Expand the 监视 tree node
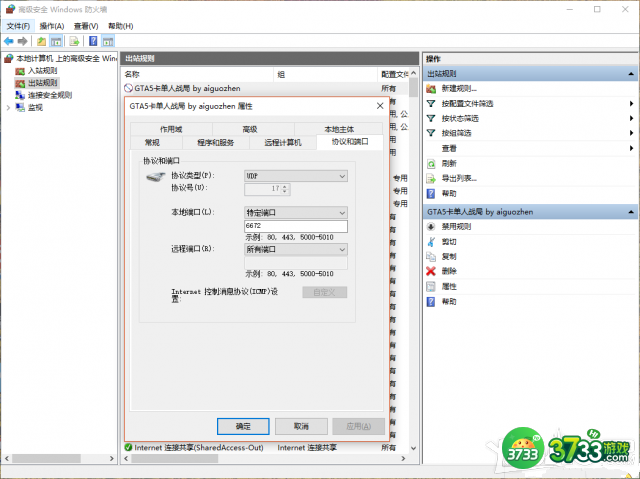The height and width of the screenshot is (479, 640). click(x=8, y=108)
